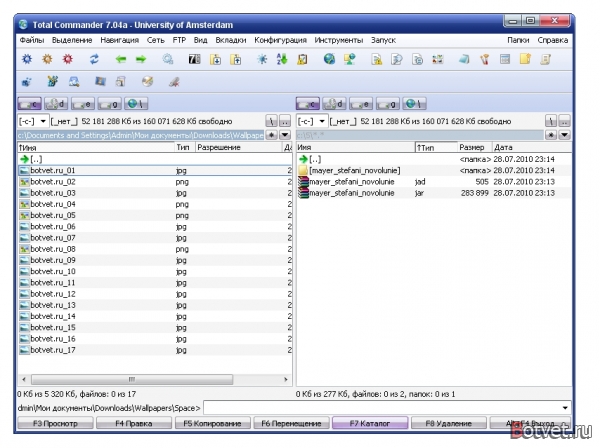Click the CD disc burning icon
The width and height of the screenshot is (600, 448).
(147, 81)
